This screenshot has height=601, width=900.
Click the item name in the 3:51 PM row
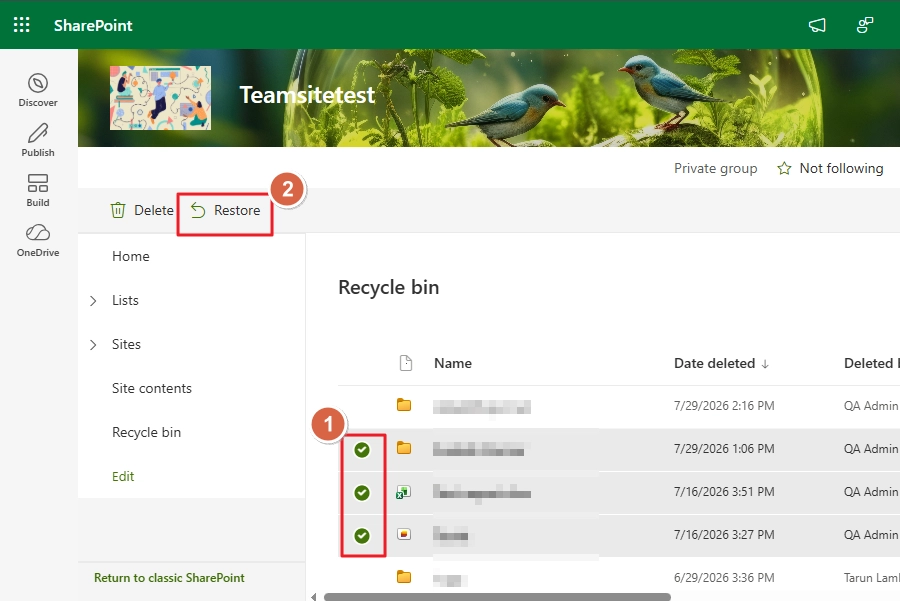[482, 493]
